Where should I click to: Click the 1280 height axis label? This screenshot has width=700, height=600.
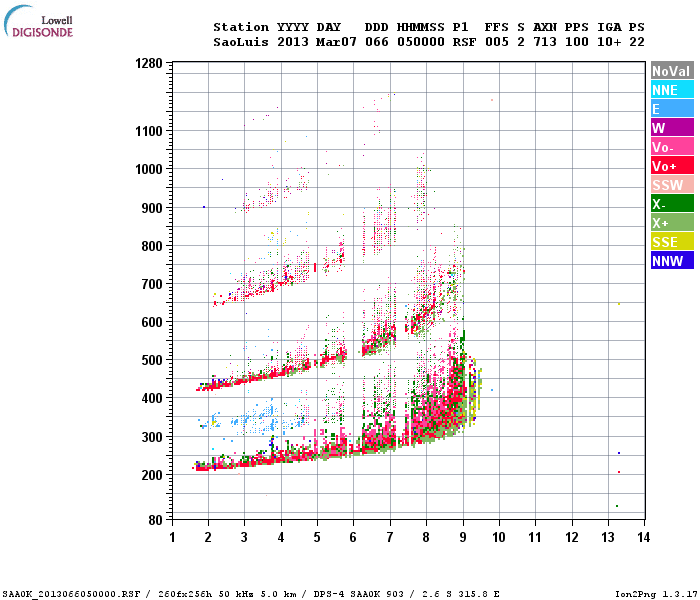point(149,63)
